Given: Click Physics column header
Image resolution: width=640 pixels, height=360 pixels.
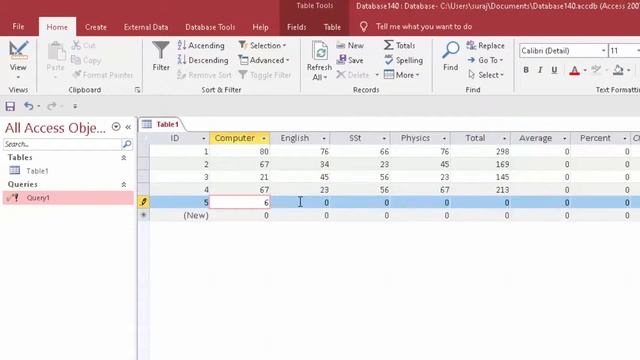Looking at the screenshot, I should (415, 138).
